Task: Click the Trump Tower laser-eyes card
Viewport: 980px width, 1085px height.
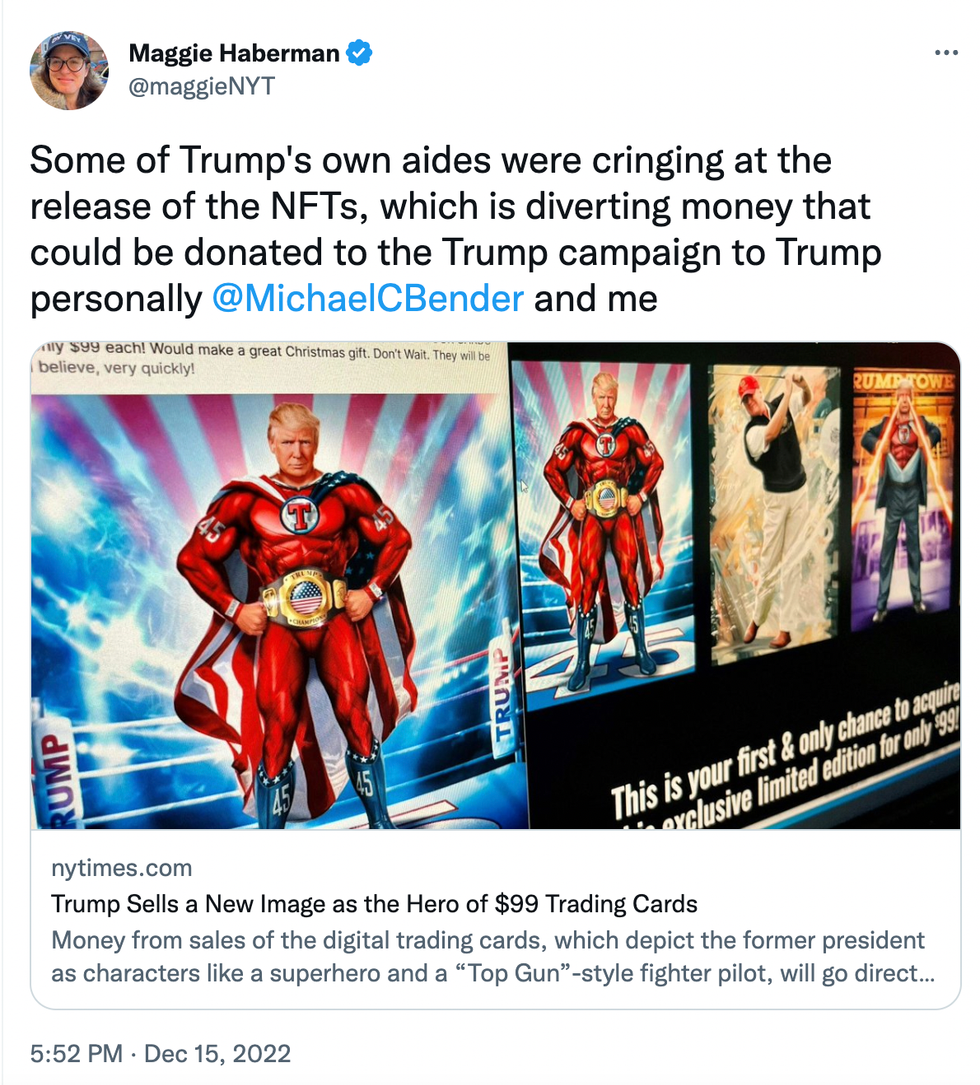Action: click(x=903, y=498)
